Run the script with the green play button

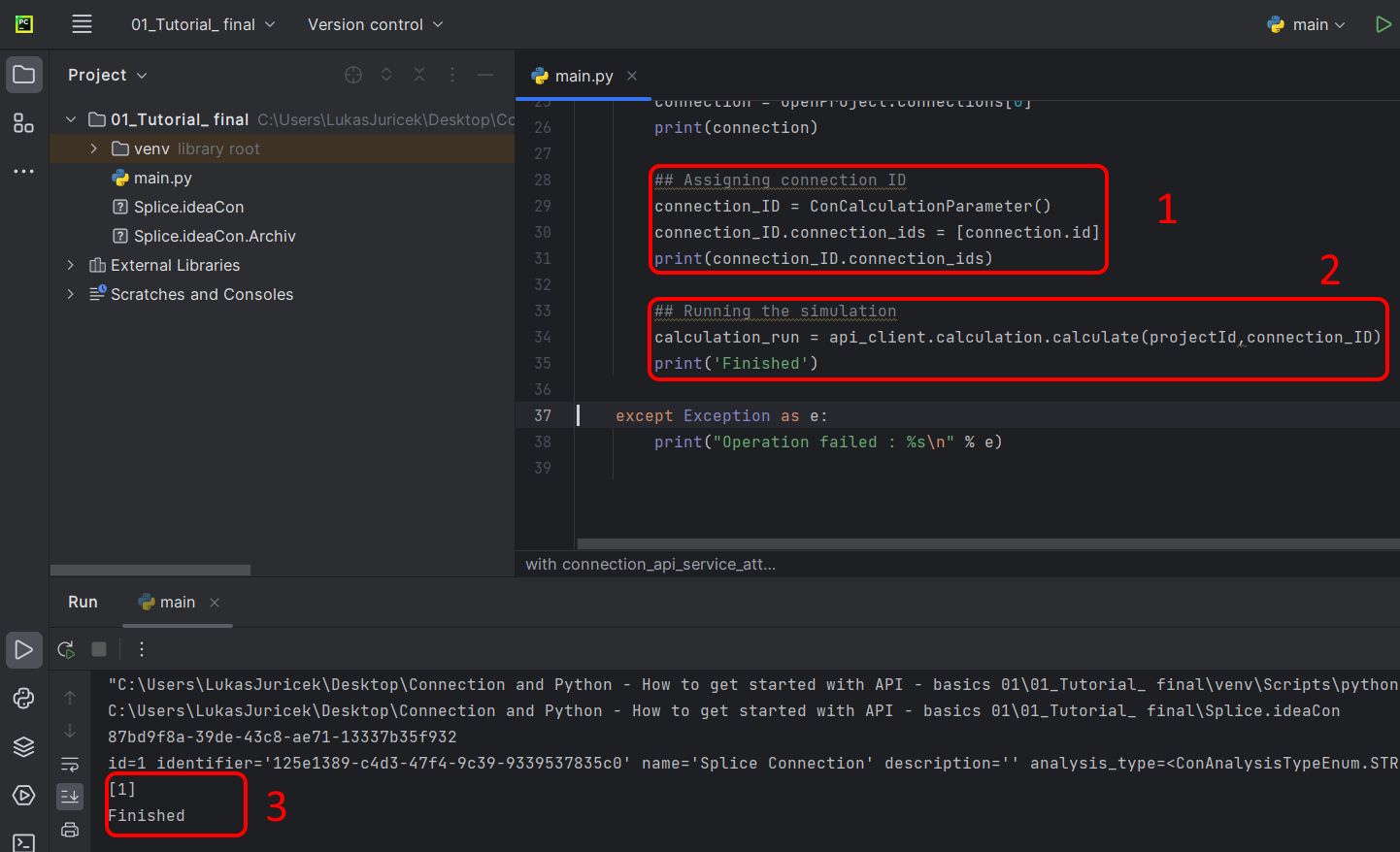[1383, 24]
